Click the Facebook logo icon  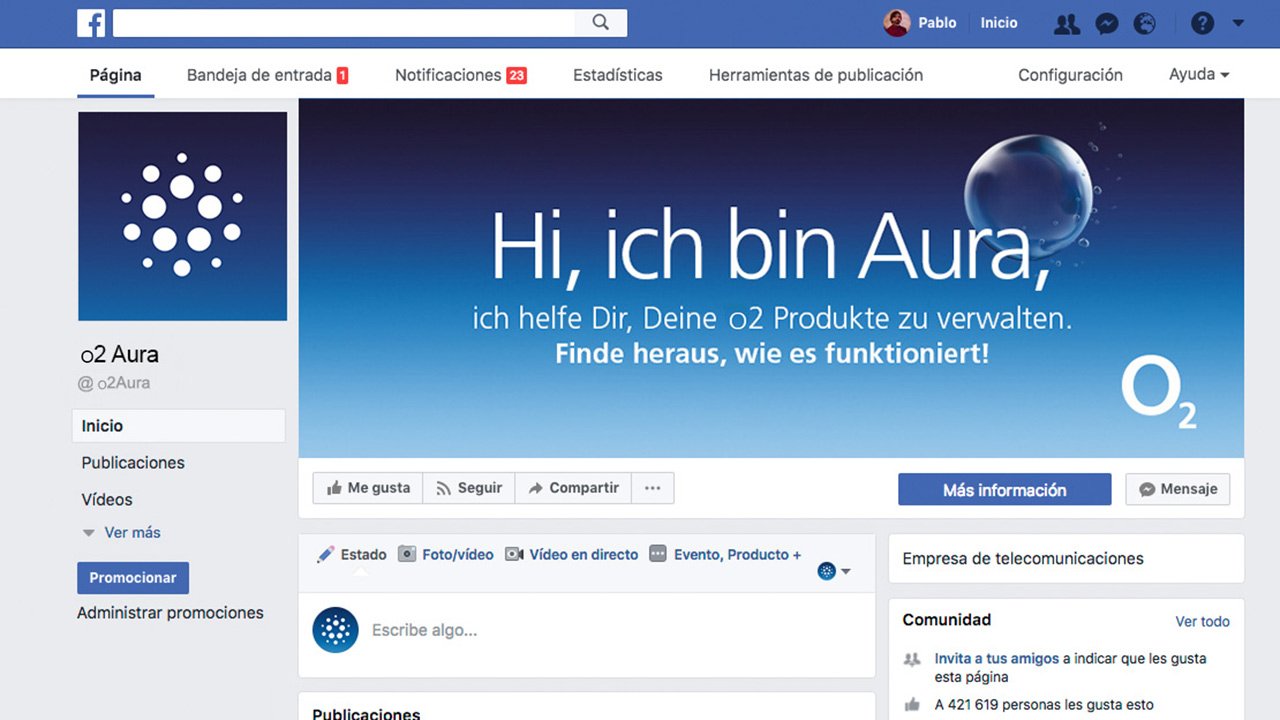(x=91, y=22)
